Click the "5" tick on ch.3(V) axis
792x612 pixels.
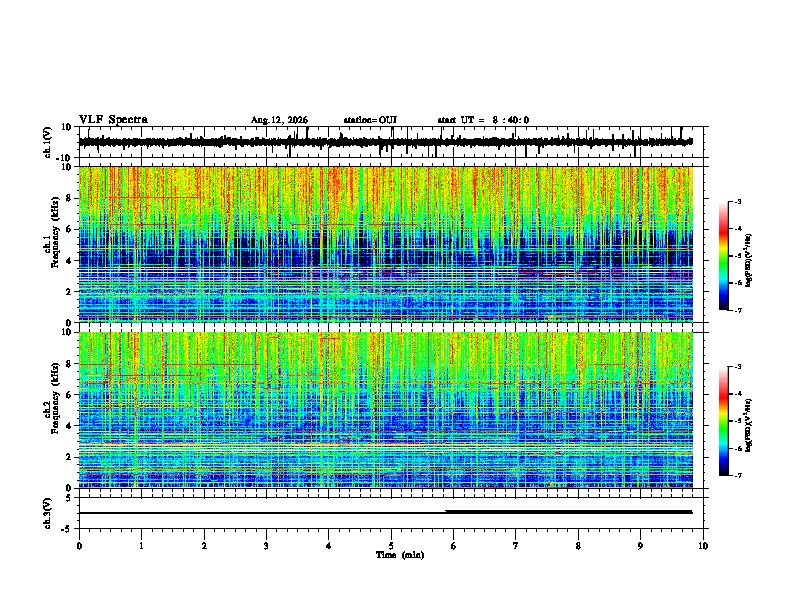(x=69, y=498)
